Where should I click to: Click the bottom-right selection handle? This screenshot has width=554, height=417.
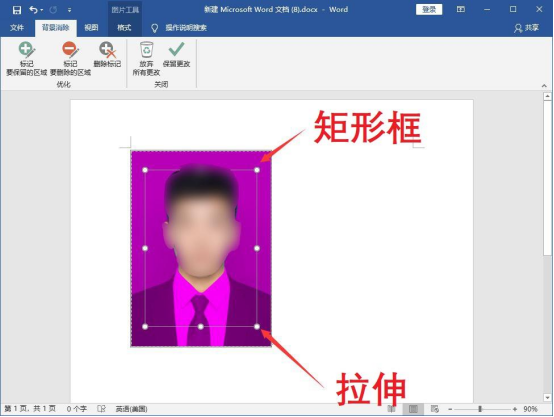point(257,327)
